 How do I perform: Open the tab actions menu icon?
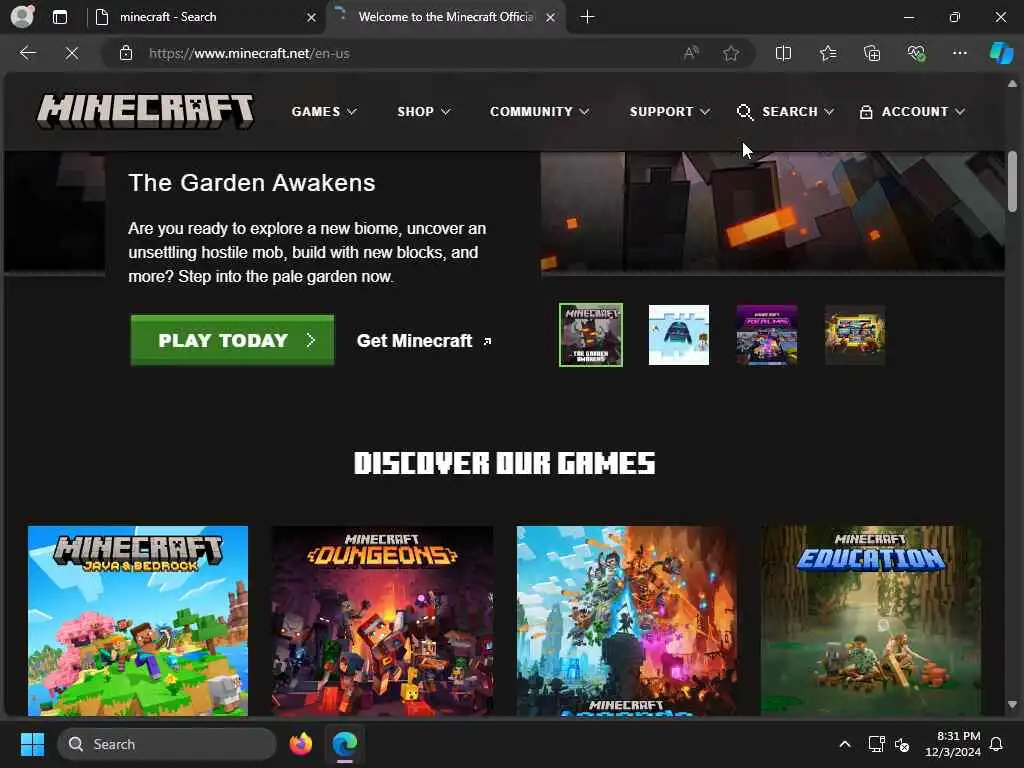60,17
